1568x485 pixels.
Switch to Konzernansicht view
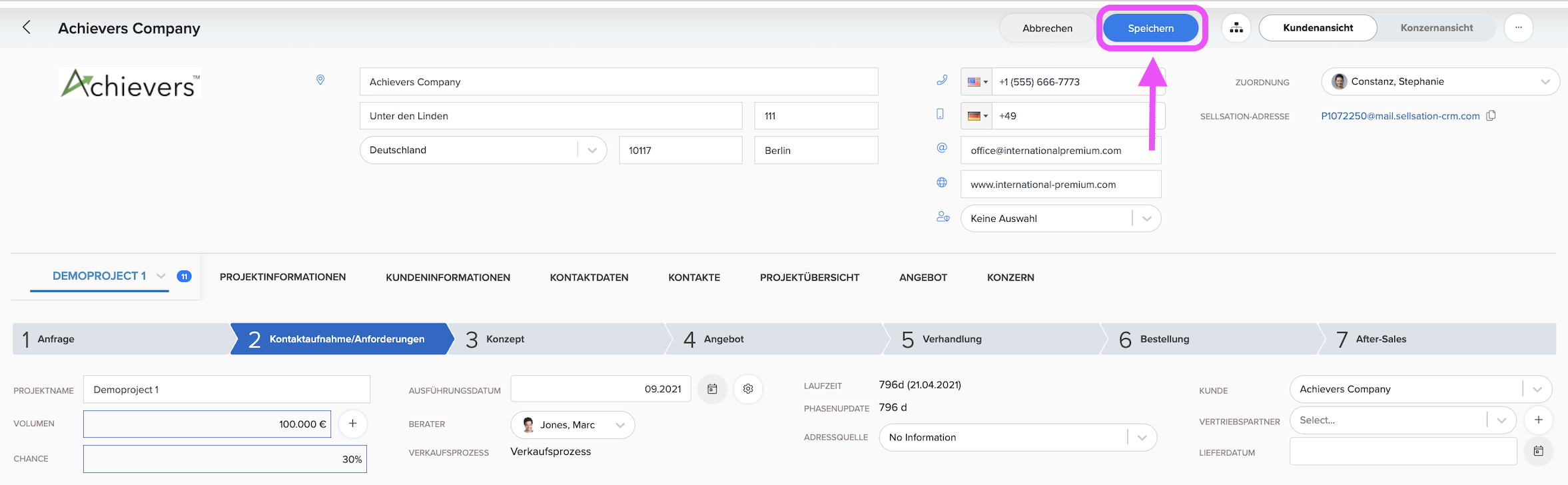pos(1436,28)
